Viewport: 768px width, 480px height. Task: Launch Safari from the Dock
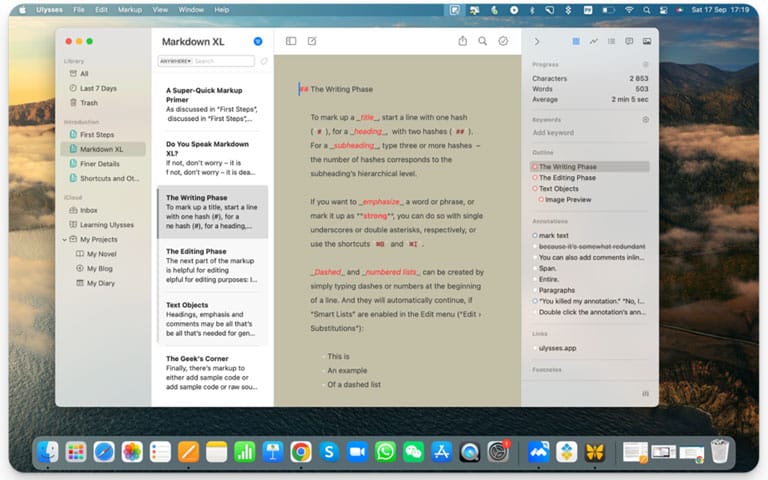(x=104, y=452)
